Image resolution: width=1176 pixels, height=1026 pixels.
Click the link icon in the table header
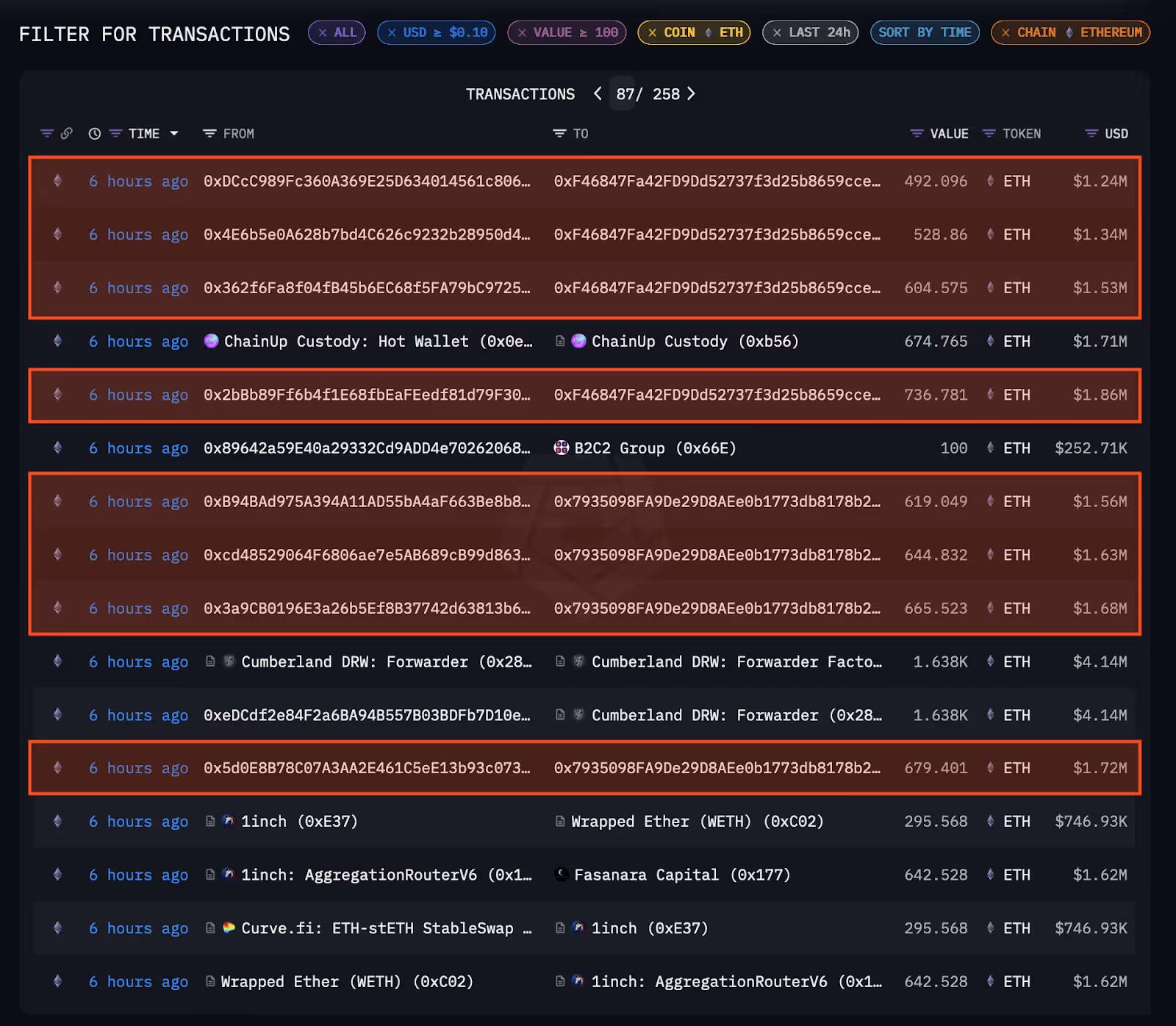[x=68, y=134]
